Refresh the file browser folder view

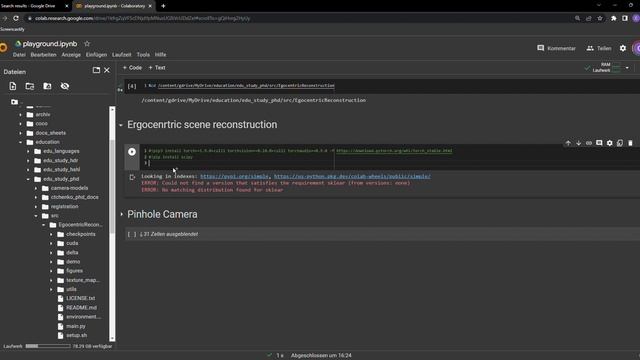(30, 86)
